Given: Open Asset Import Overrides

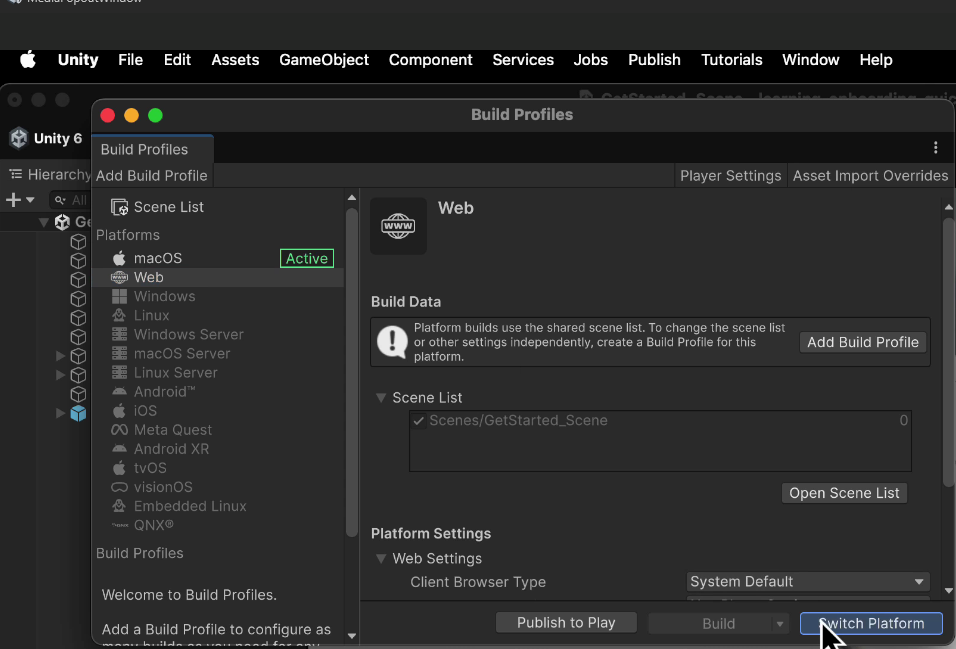Looking at the screenshot, I should point(870,176).
